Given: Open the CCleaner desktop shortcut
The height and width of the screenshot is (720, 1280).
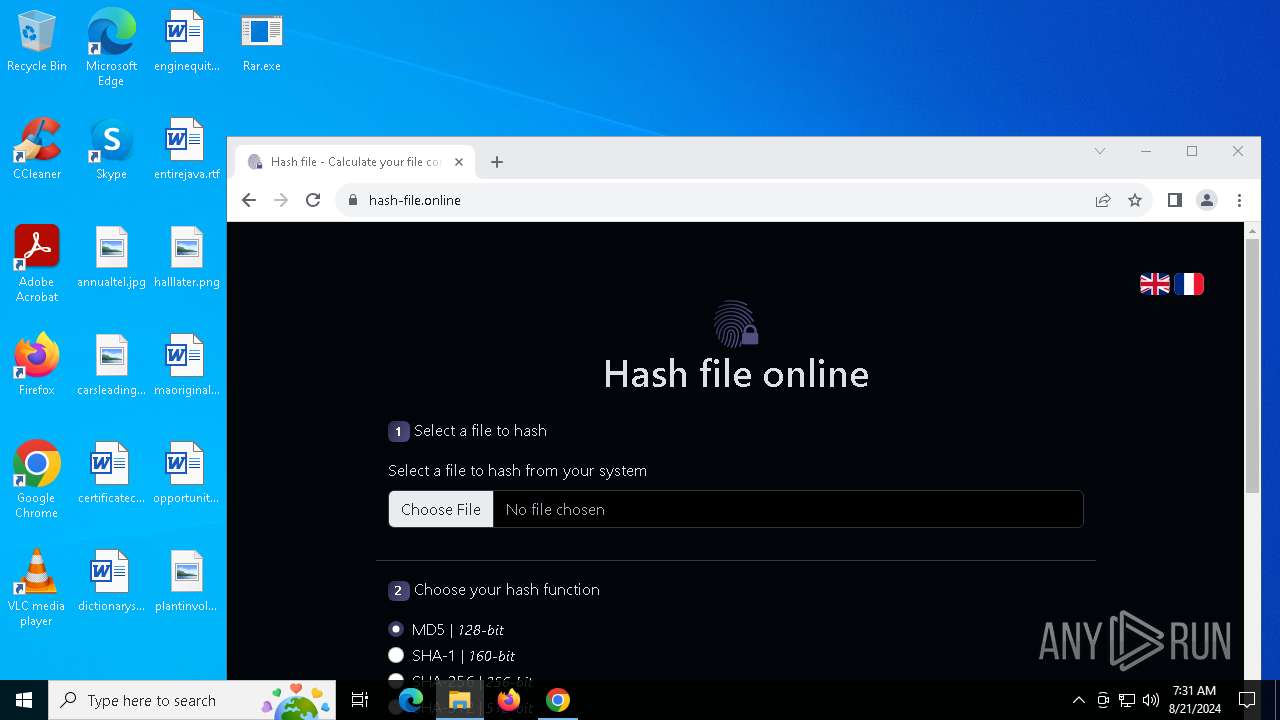Looking at the screenshot, I should click(x=37, y=150).
